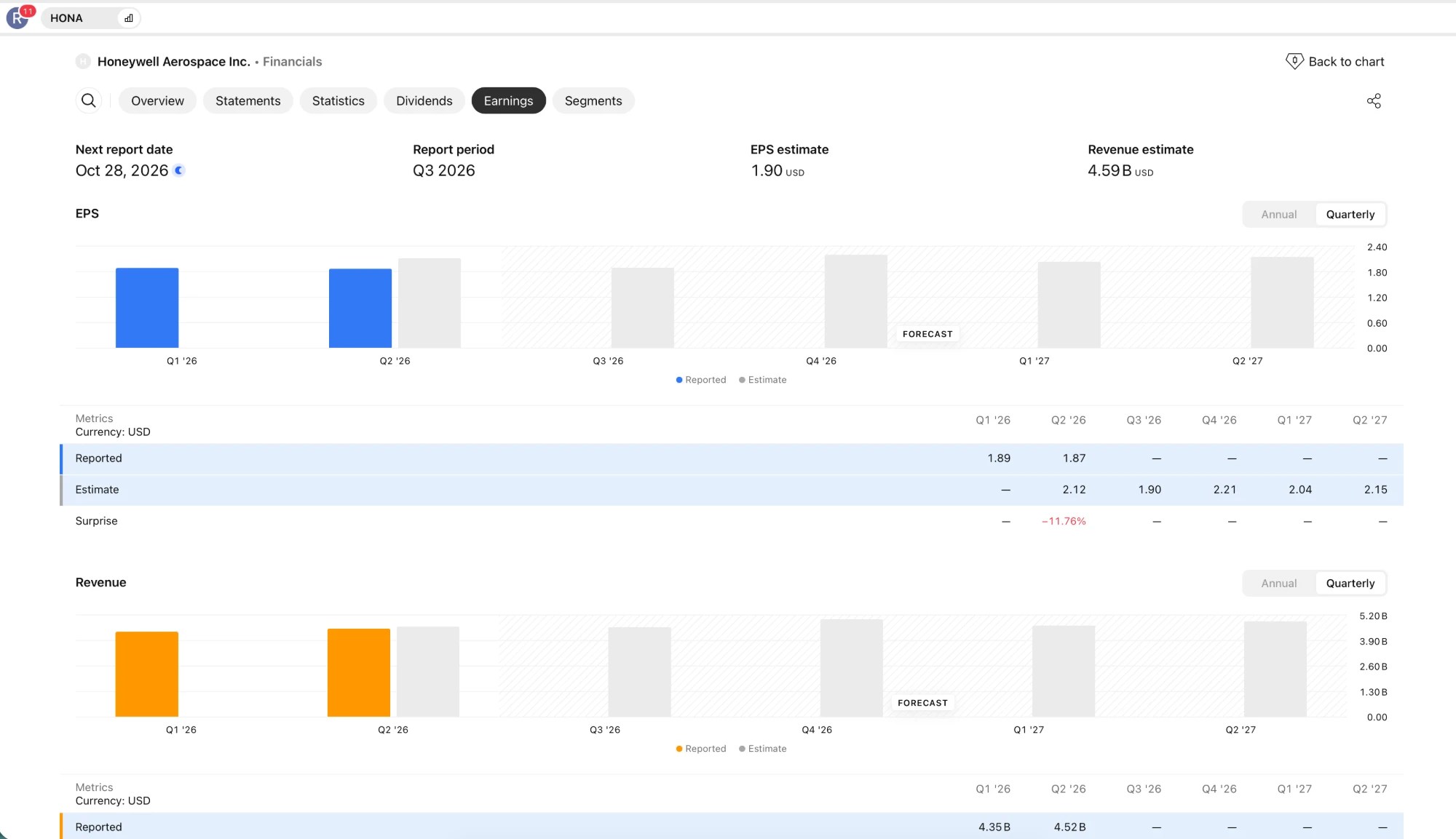This screenshot has width=1456, height=839.
Task: Switch EPS chart to Annual
Action: (1279, 215)
